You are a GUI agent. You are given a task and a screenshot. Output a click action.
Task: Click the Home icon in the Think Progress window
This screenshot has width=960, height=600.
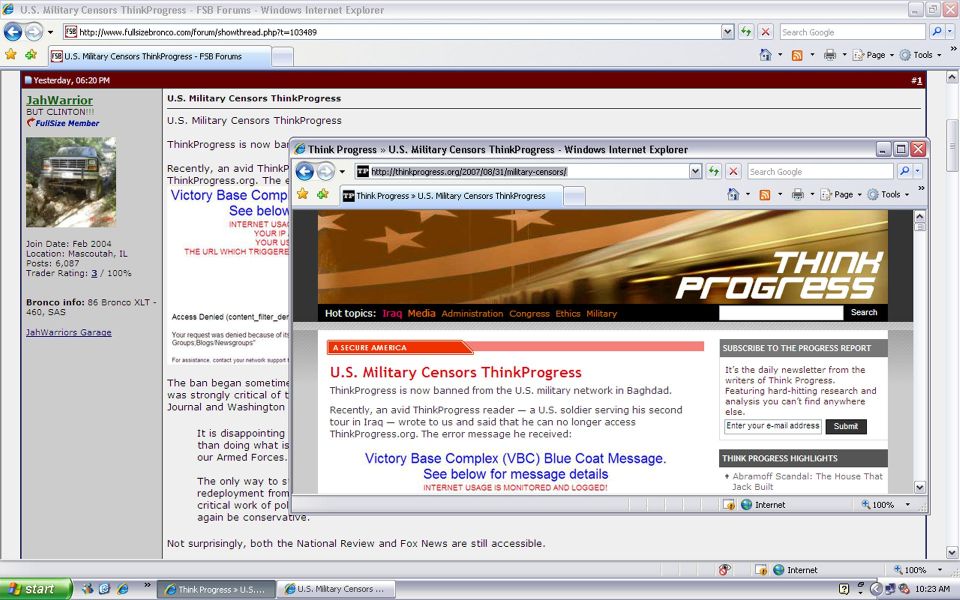click(733, 195)
